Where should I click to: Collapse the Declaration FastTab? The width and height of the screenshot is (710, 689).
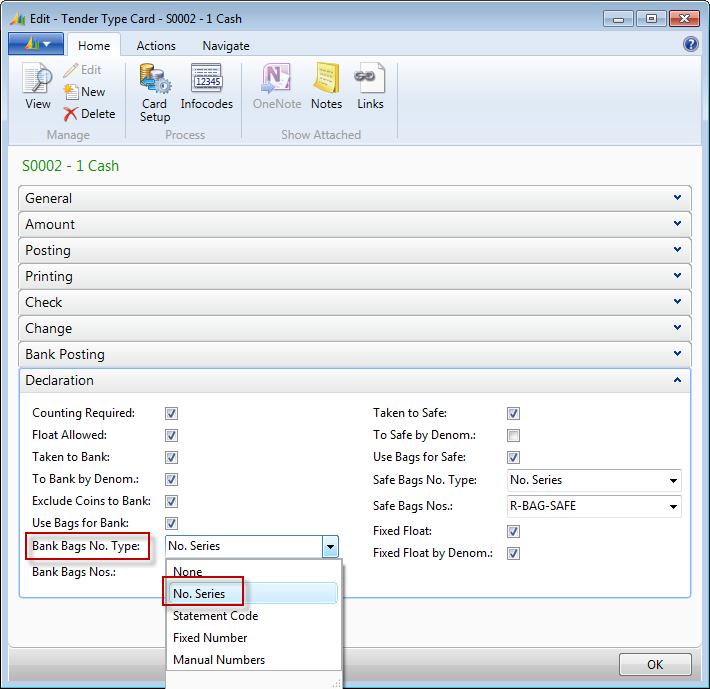coord(355,381)
